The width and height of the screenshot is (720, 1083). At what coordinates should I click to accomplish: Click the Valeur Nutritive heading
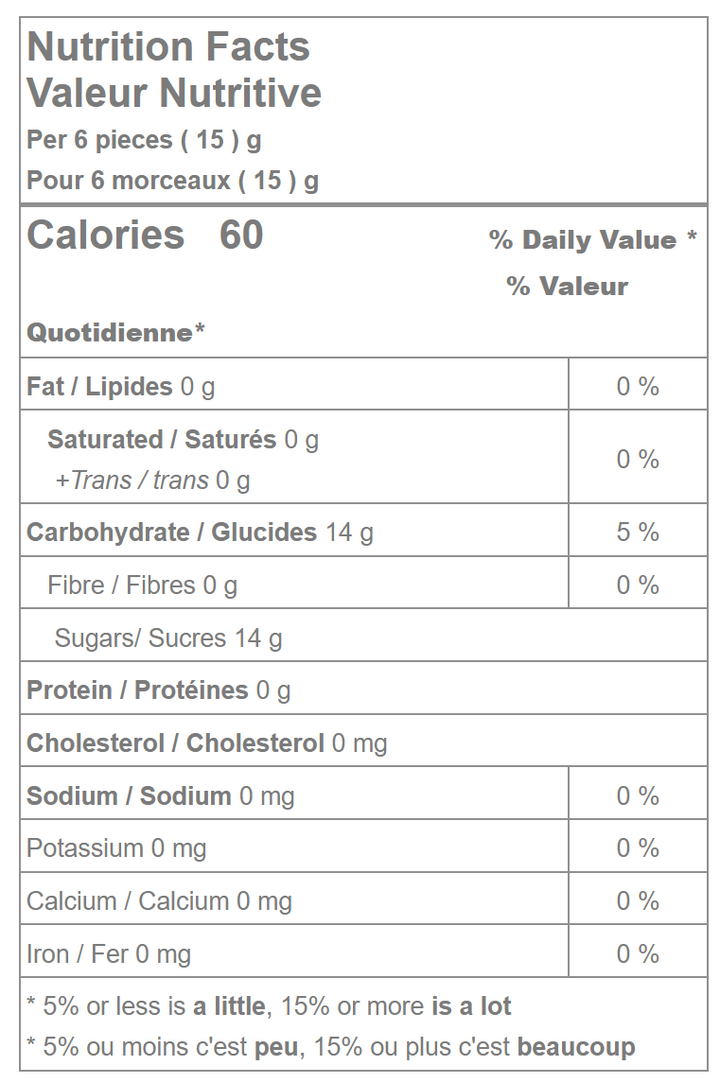pyautogui.click(x=174, y=93)
